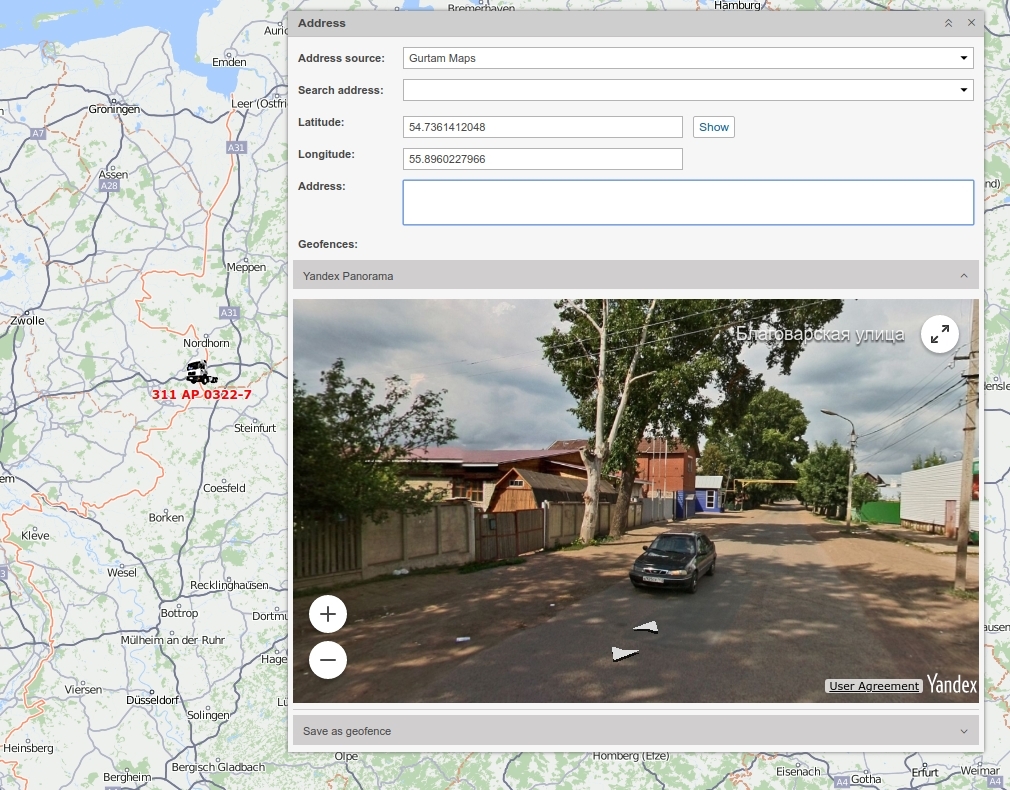This screenshot has height=790, width=1010.
Task: Zoom out on the street panorama
Action: click(x=328, y=660)
